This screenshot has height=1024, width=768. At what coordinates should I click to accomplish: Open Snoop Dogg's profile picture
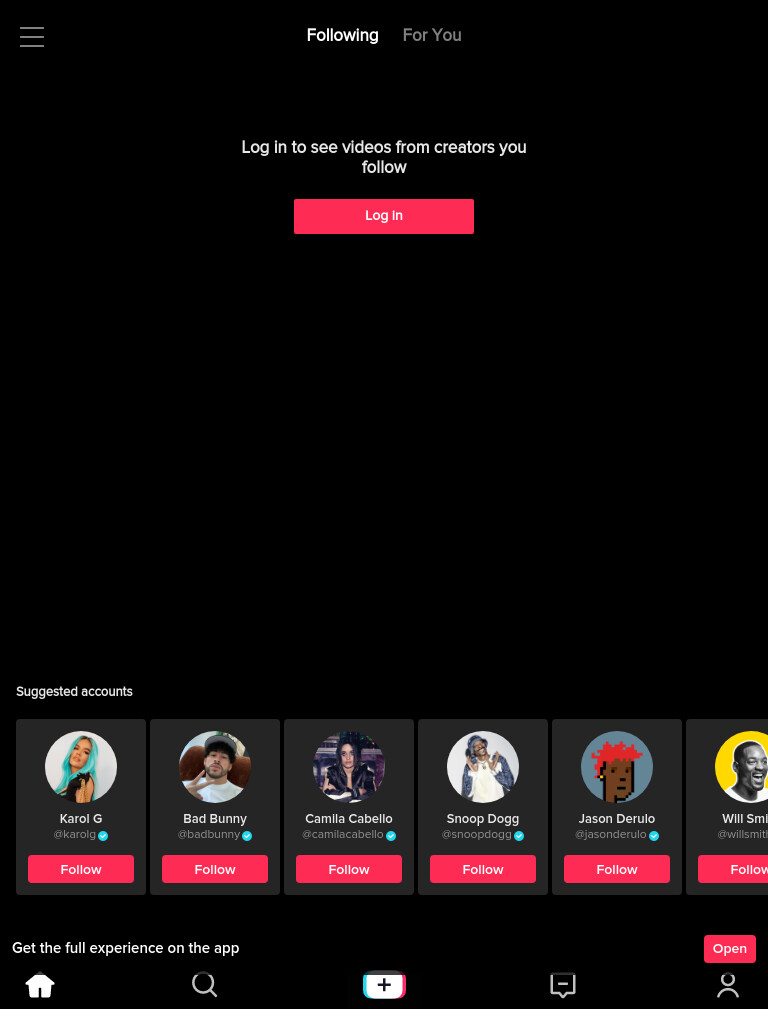click(x=483, y=767)
